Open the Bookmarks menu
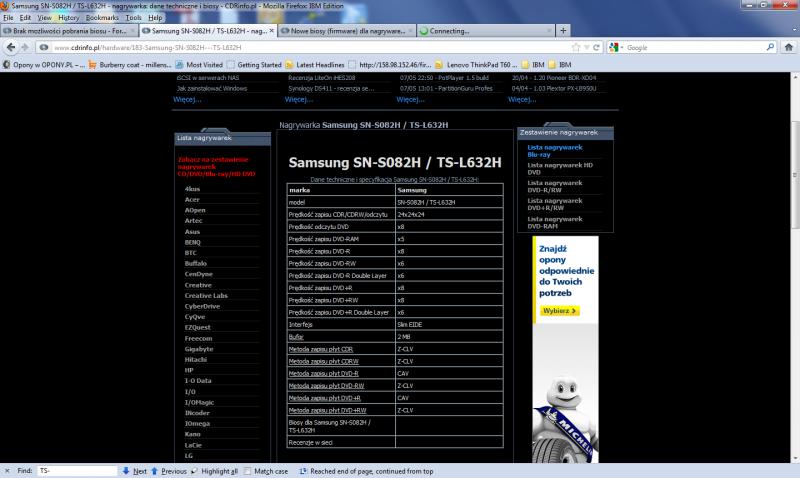 (x=102, y=17)
